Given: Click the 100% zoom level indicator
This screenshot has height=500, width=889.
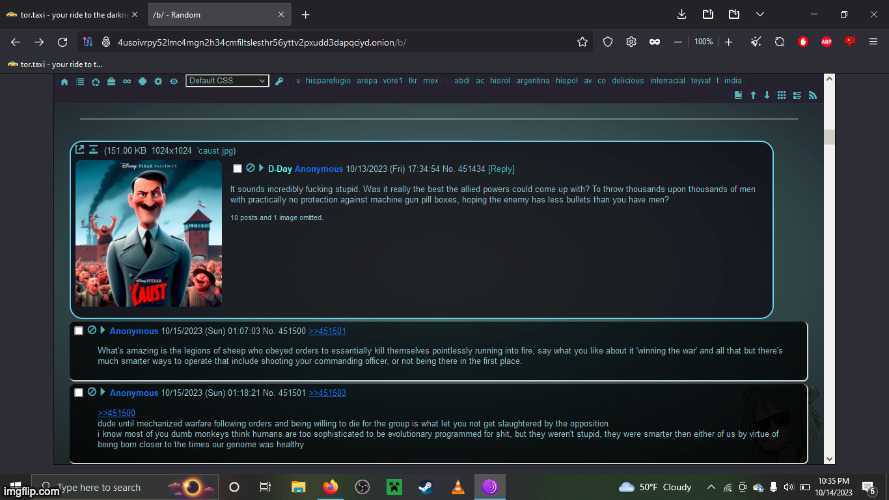Looking at the screenshot, I should click(x=703, y=42).
